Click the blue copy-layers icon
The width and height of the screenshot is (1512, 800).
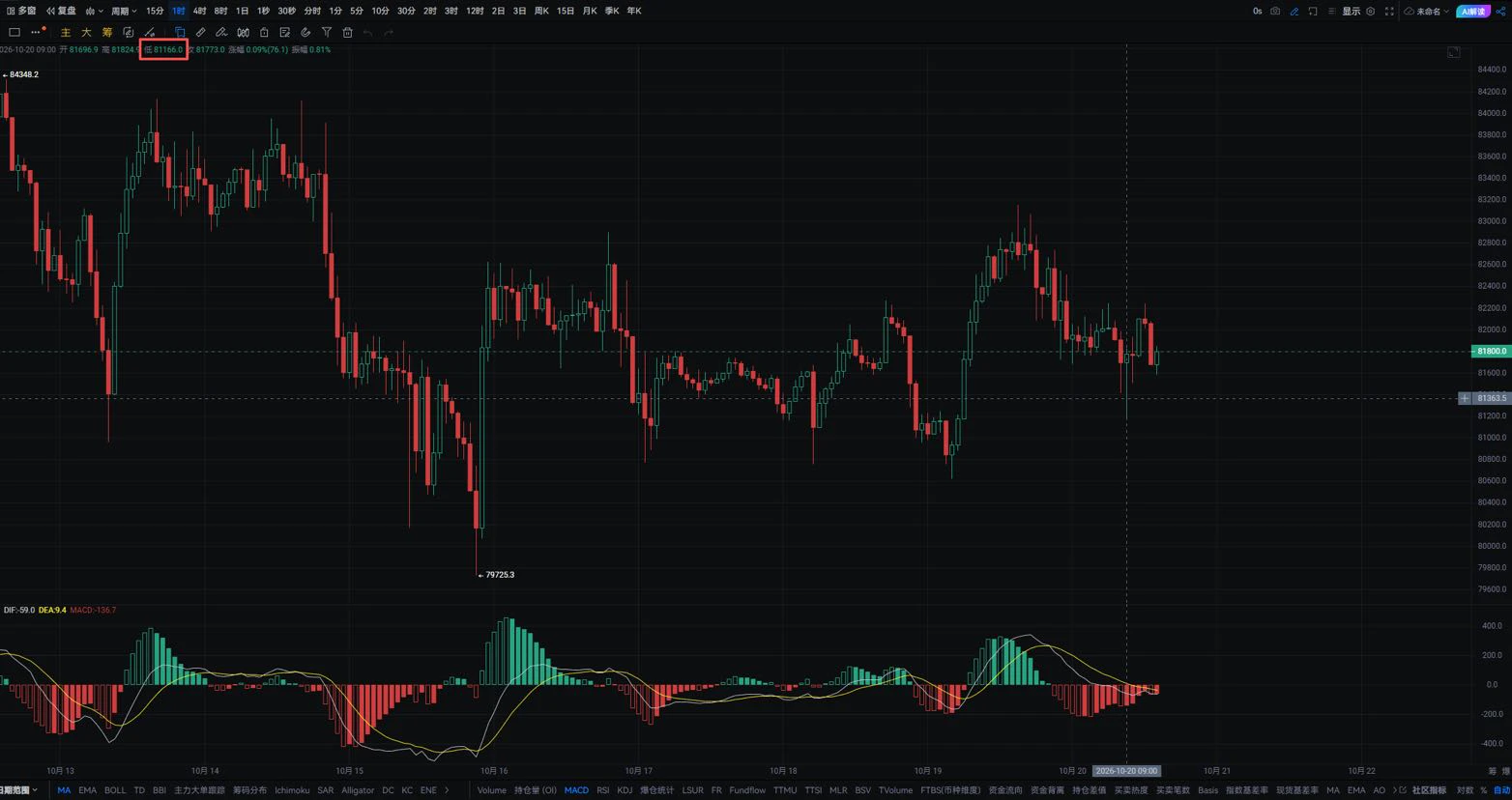pos(180,33)
